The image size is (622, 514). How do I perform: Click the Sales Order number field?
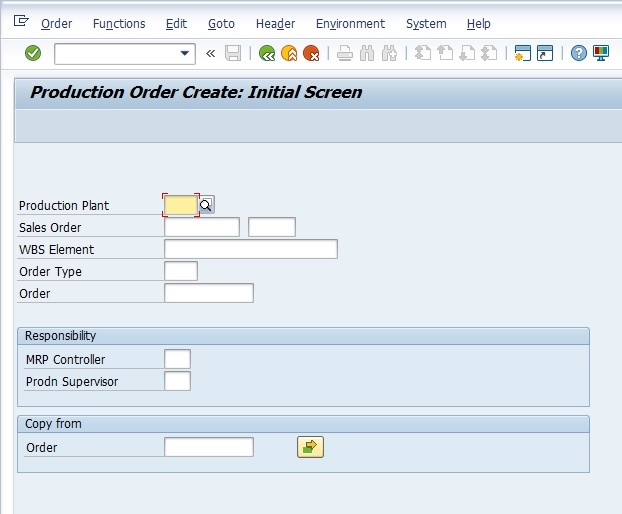(x=202, y=227)
